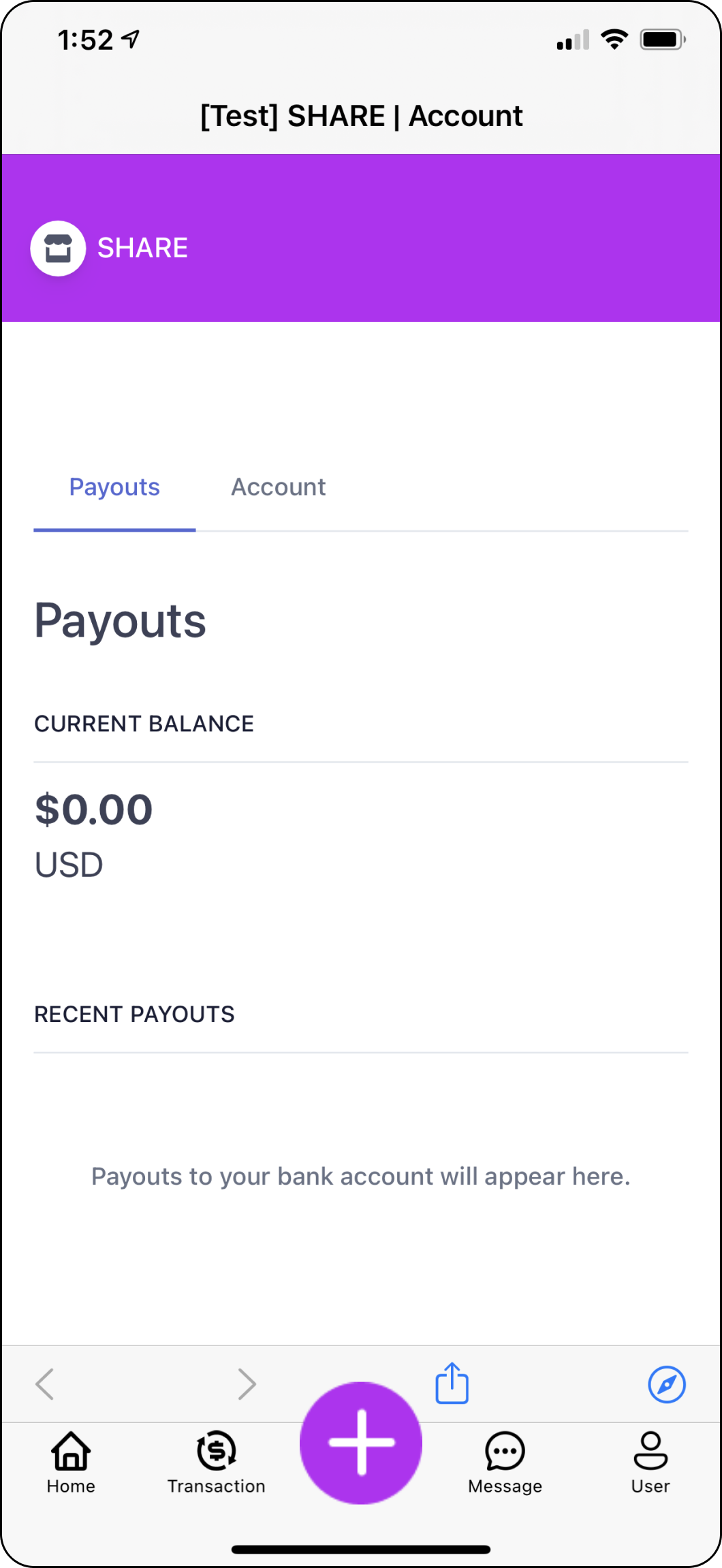Go back with the left chevron
Viewport: 722px width, 1568px height.
click(x=45, y=1384)
